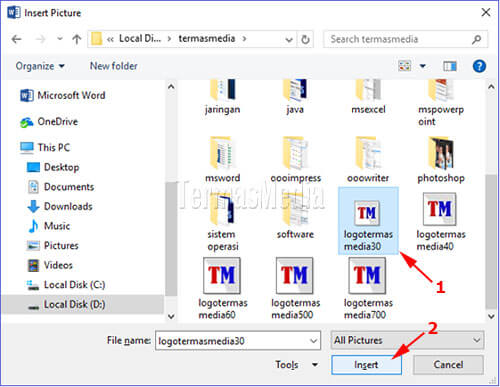Open Pictures in the sidebar
The height and width of the screenshot is (387, 500).
pos(53,246)
